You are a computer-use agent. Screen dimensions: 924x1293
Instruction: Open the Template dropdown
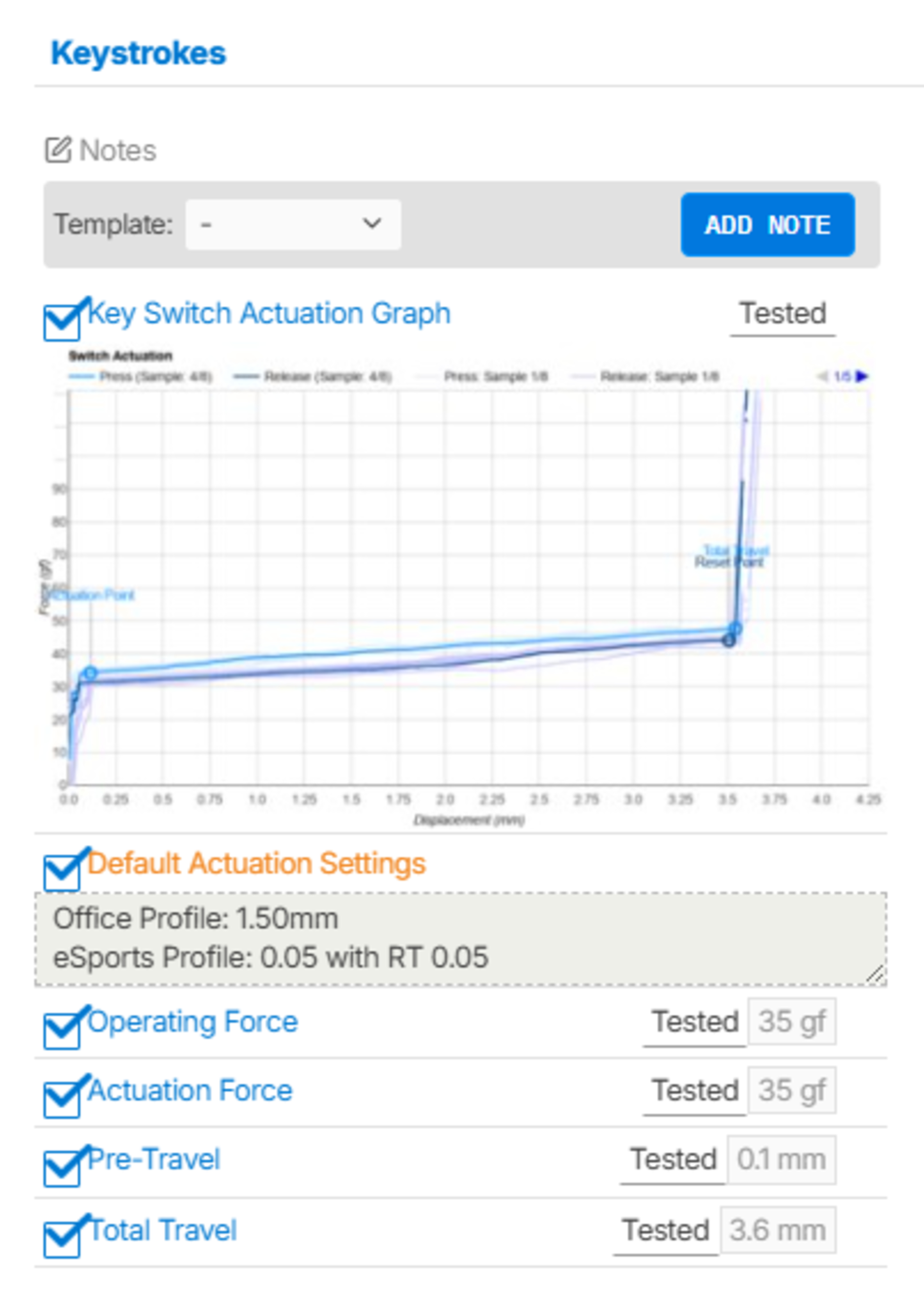tap(293, 224)
